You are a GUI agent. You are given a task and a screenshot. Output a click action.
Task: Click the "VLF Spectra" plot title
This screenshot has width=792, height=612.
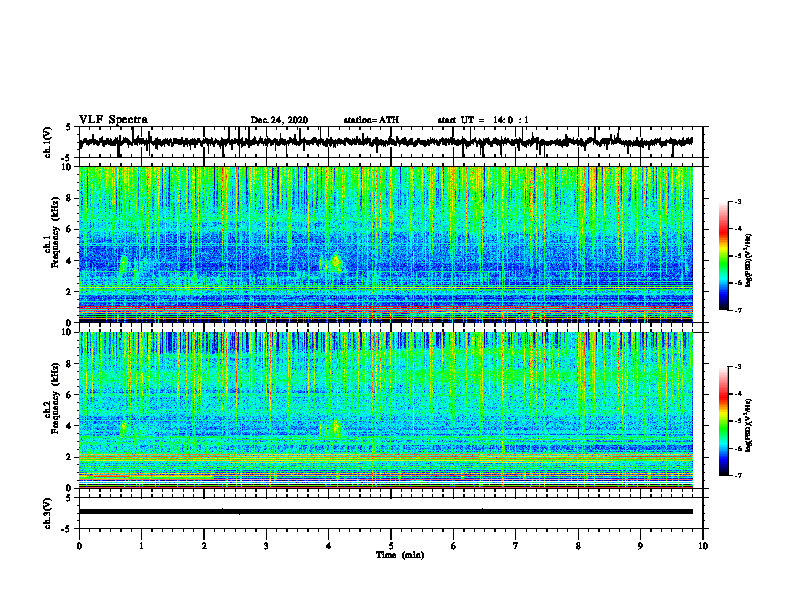tap(113, 120)
